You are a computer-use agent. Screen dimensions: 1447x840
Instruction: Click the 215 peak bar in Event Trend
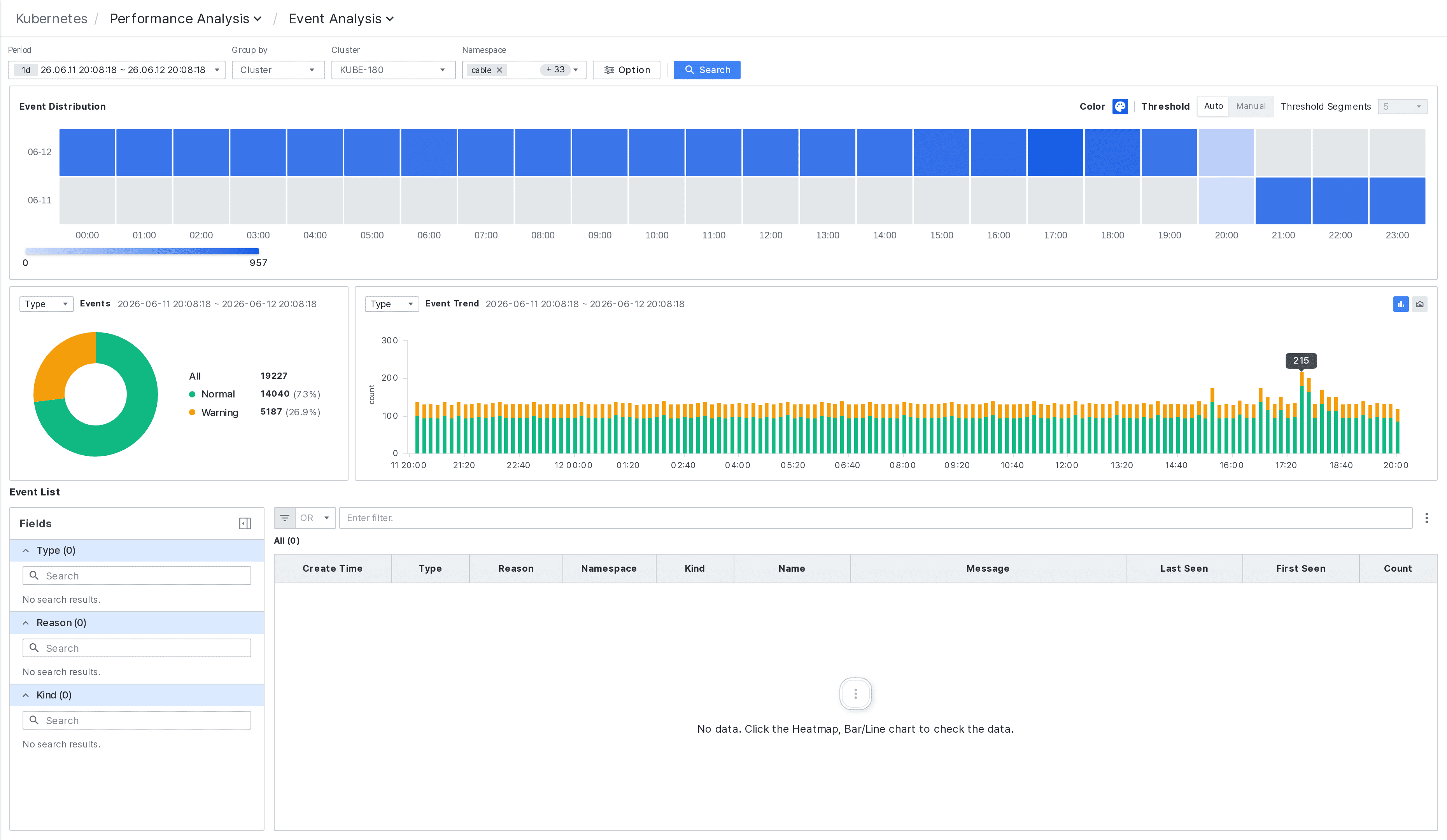[x=1302, y=413]
